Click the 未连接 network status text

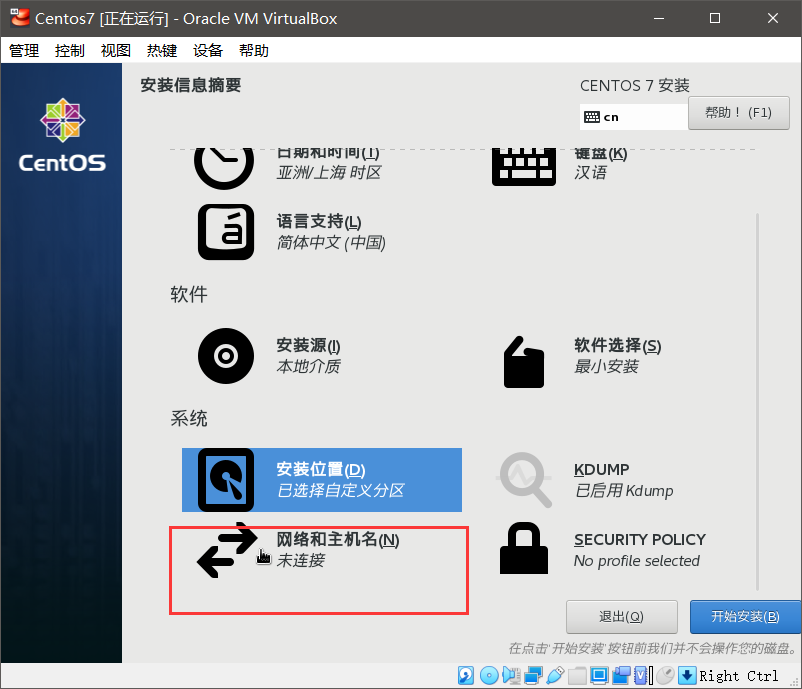click(300, 560)
